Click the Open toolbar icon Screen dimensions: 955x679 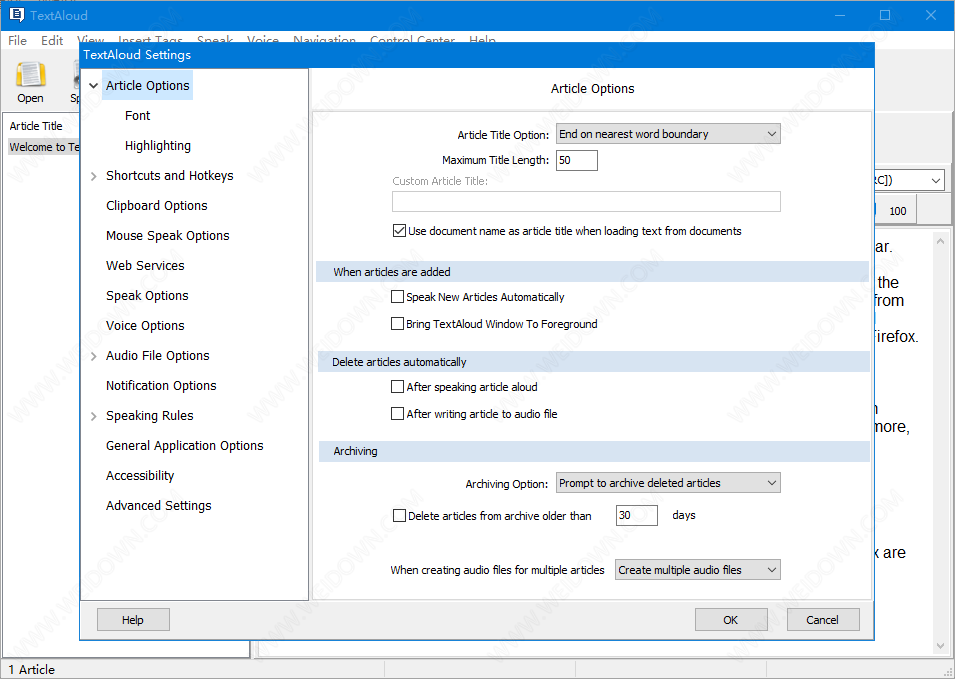coord(30,78)
